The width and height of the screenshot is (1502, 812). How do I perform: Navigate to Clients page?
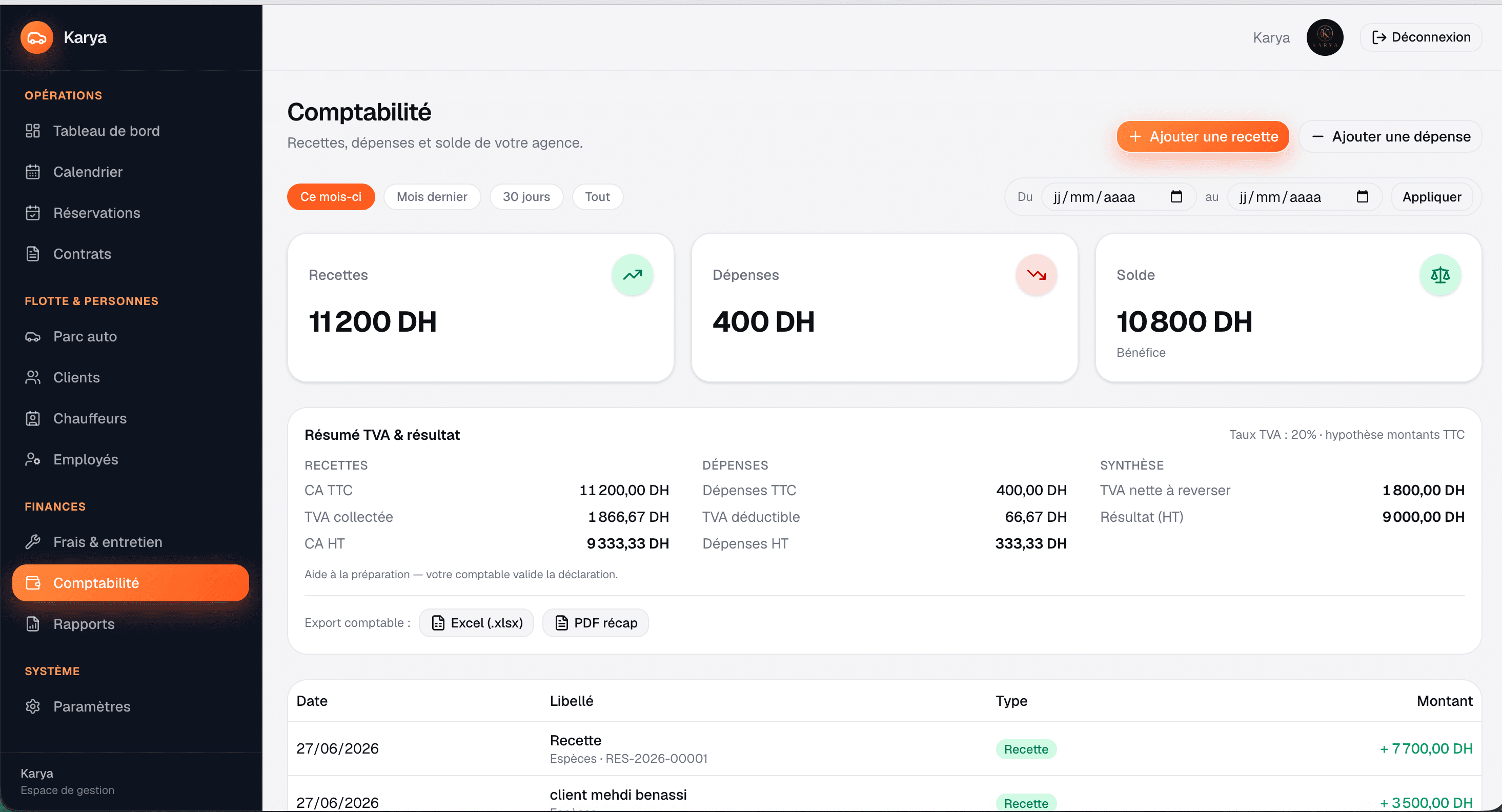131,378
